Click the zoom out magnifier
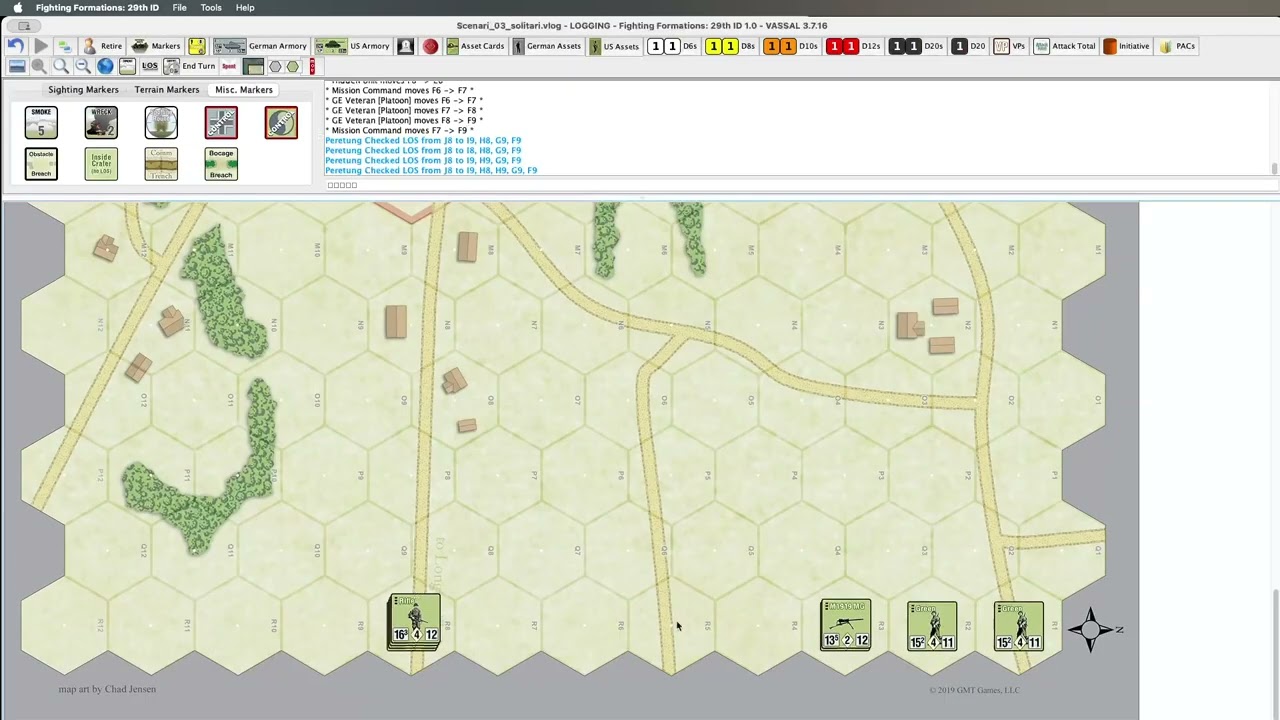The width and height of the screenshot is (1280, 720). [x=83, y=66]
